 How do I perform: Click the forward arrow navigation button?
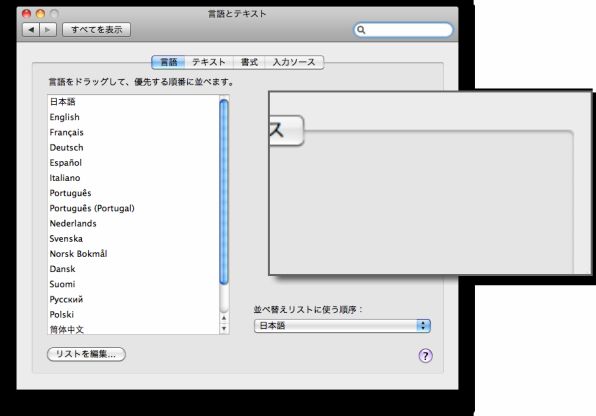coord(48,30)
